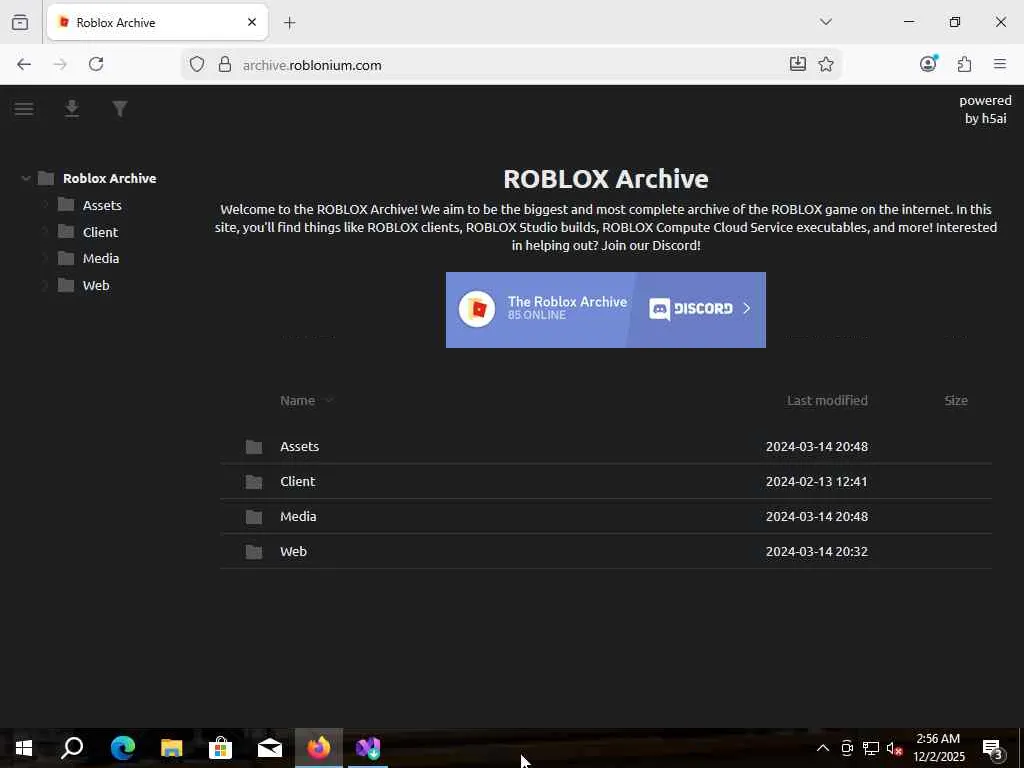Show site security via padlock icon
1024x768 pixels.
click(x=225, y=64)
